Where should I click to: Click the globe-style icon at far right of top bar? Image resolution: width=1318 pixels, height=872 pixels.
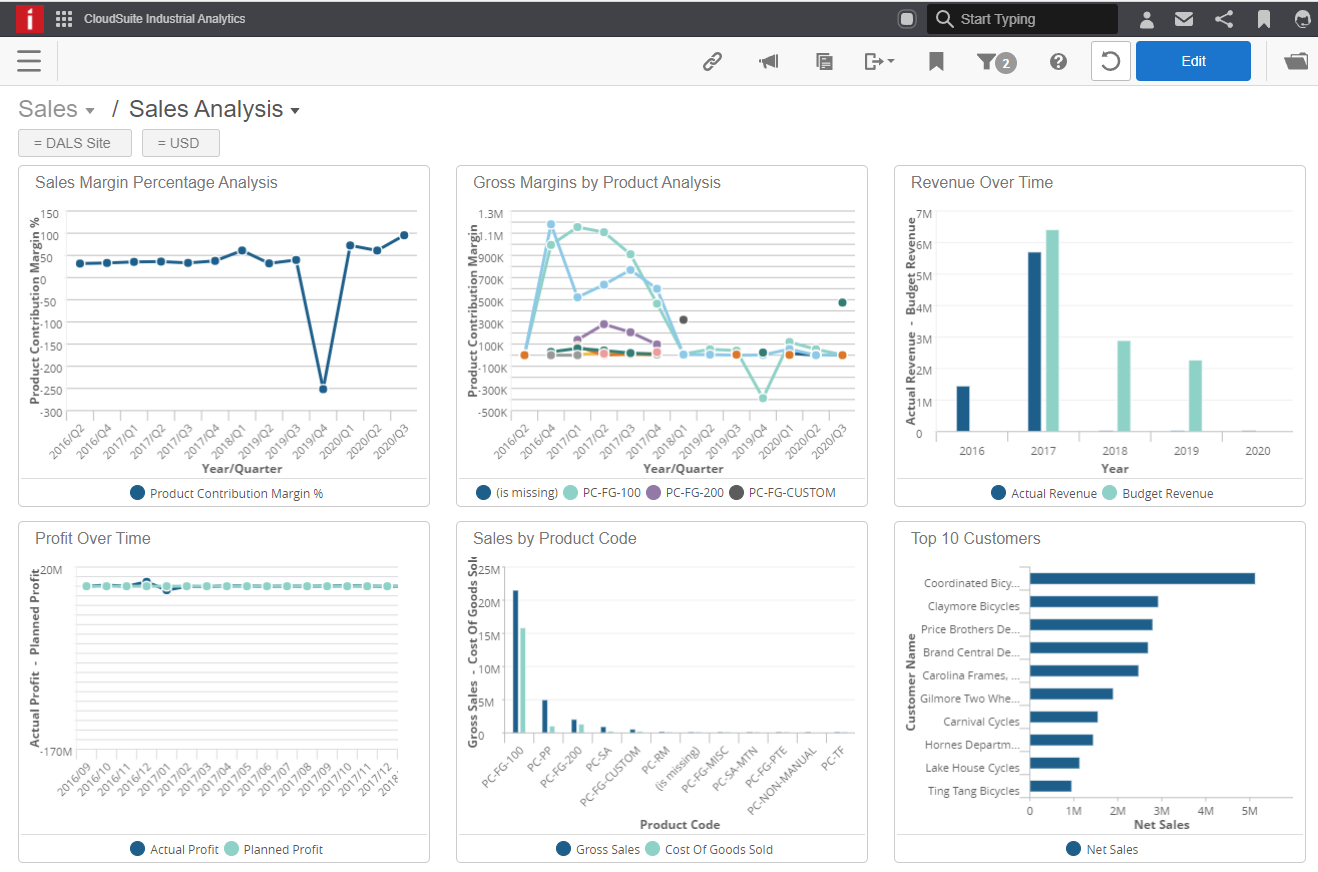tap(1302, 19)
